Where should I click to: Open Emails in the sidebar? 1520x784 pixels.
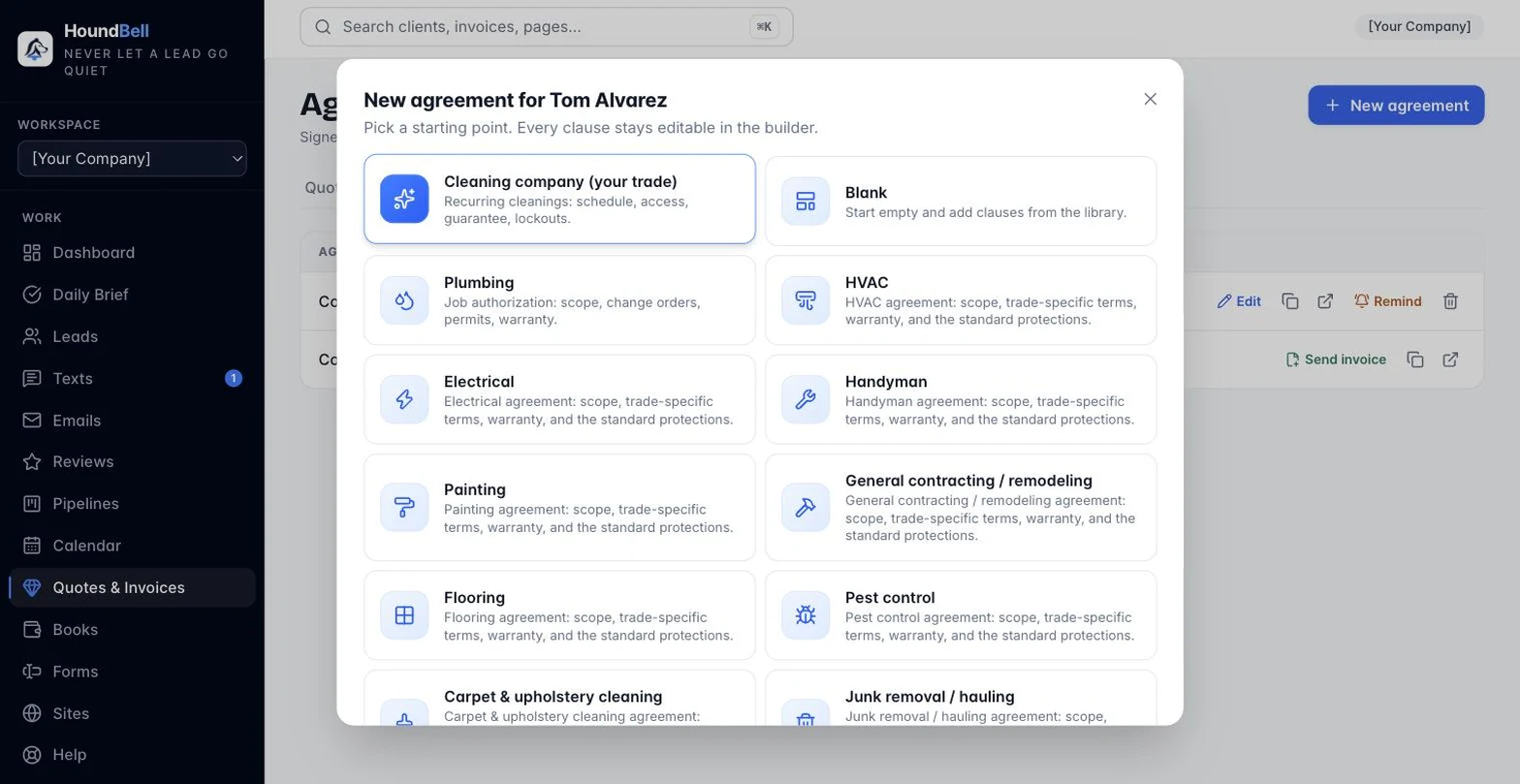(133, 421)
